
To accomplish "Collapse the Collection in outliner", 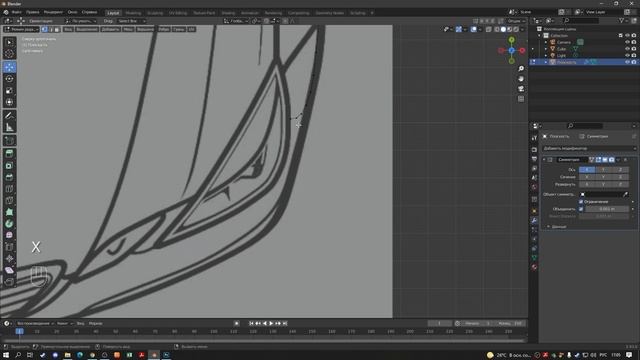I will pos(540,36).
